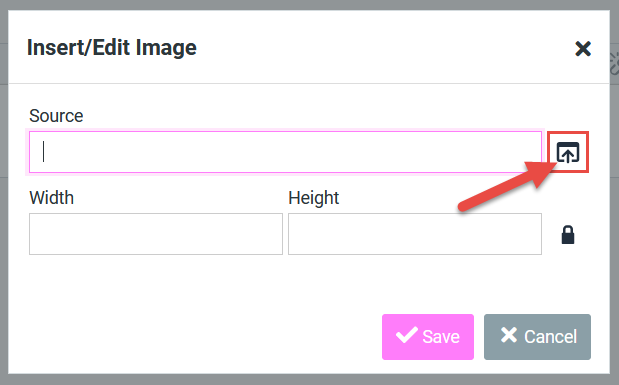
Task: Click the partially hidden icon behind the dialog's right edge
Action: [614, 63]
